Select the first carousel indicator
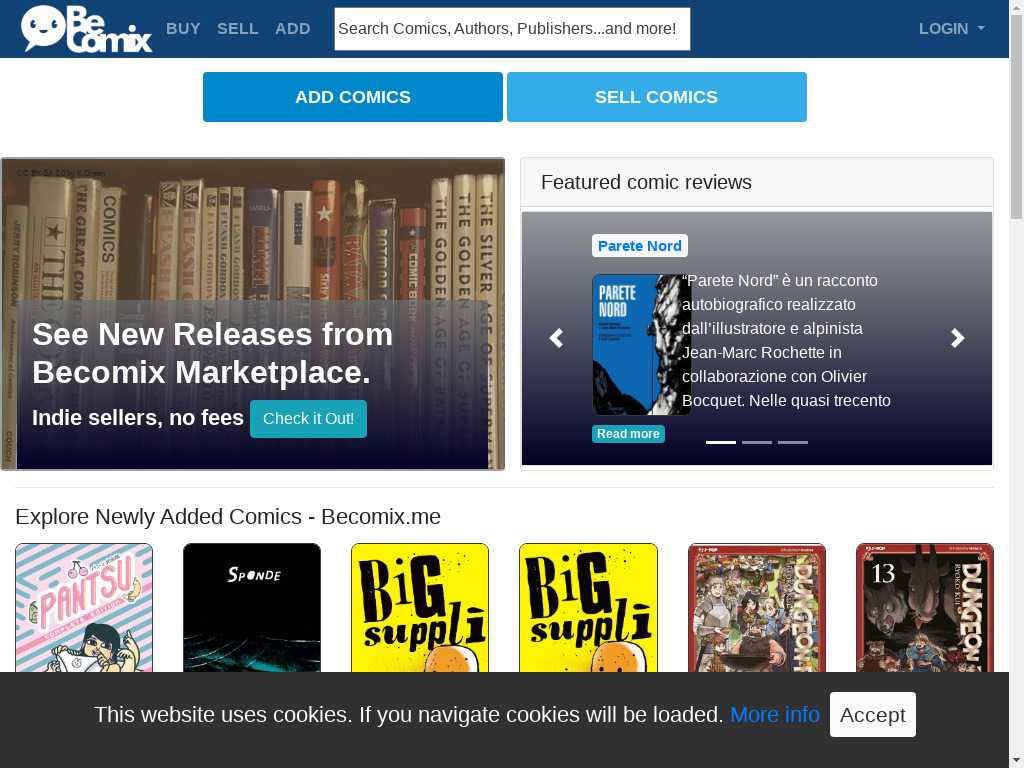 pos(721,442)
